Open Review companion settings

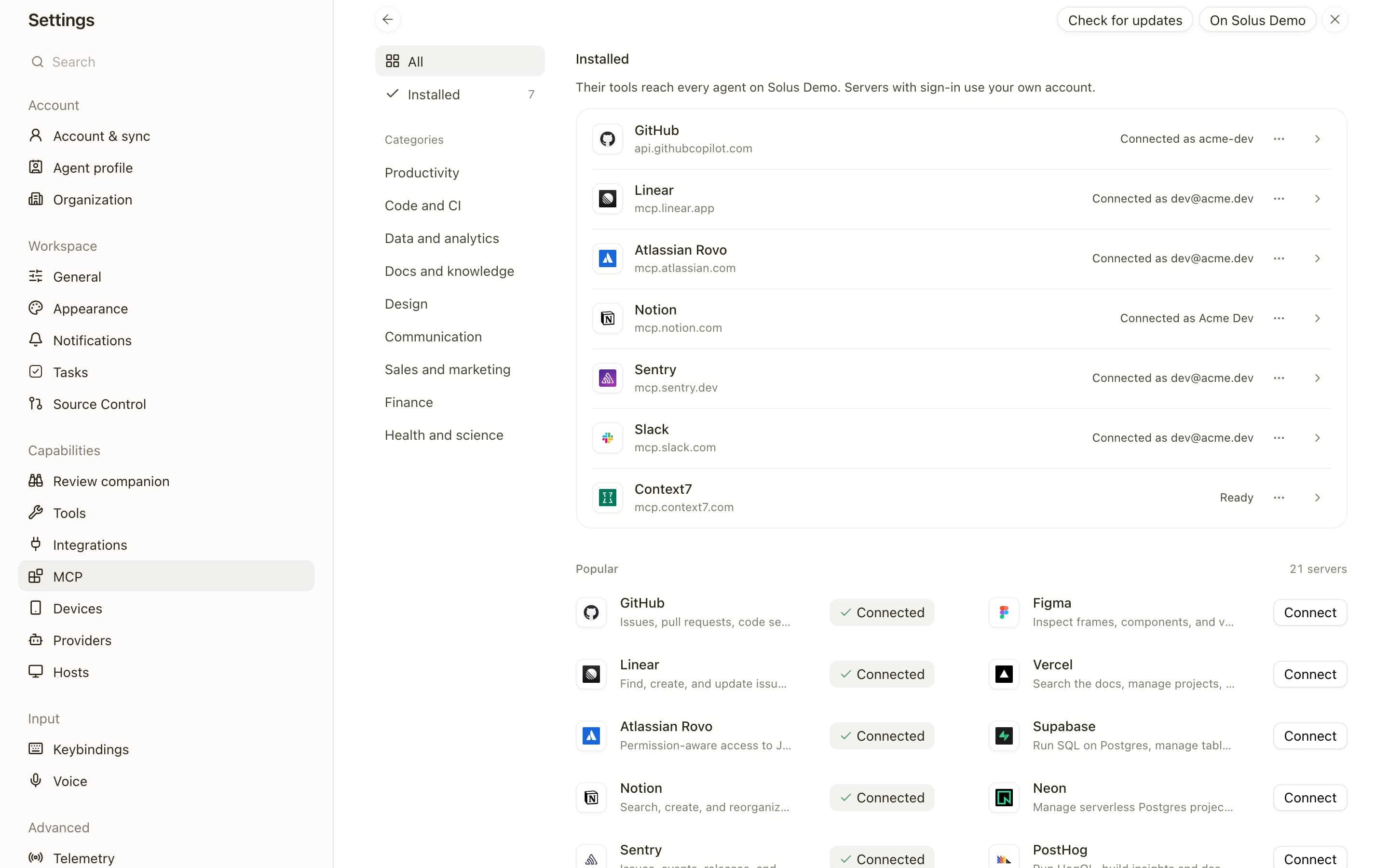[x=166, y=481]
